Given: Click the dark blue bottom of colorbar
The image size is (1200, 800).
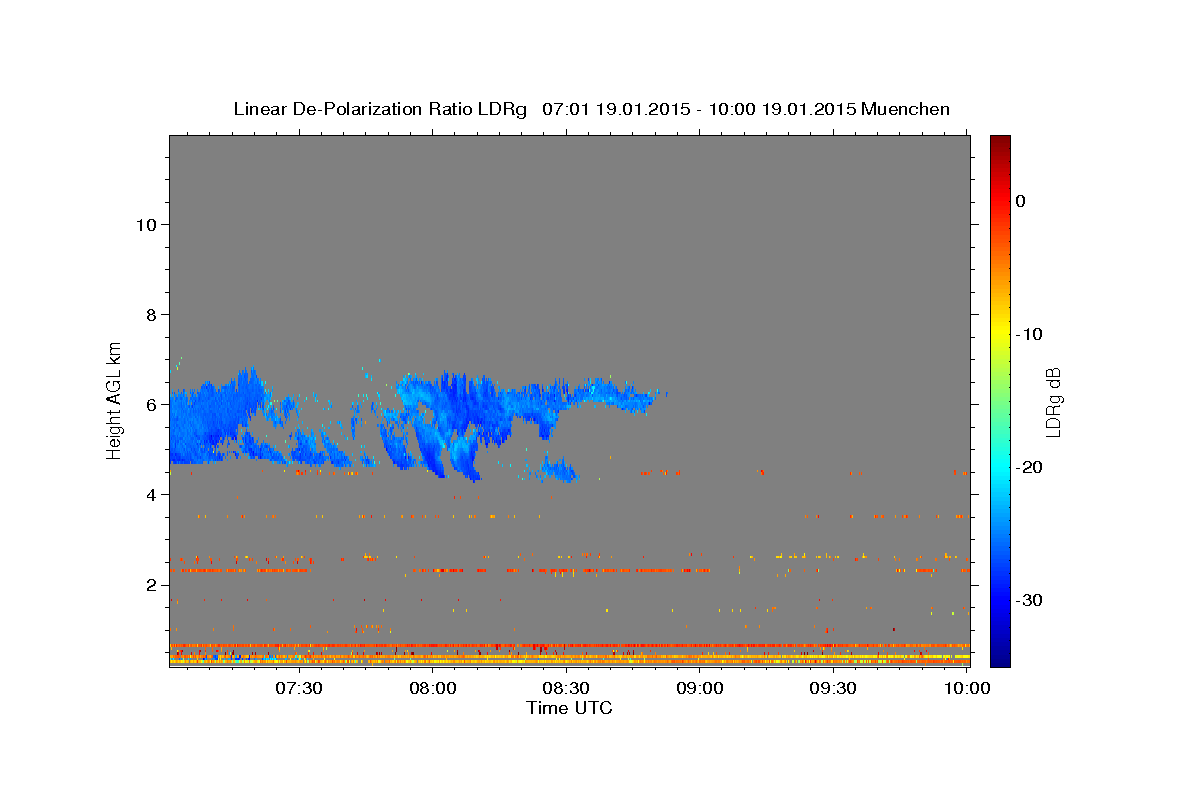Looking at the screenshot, I should tap(1000, 655).
